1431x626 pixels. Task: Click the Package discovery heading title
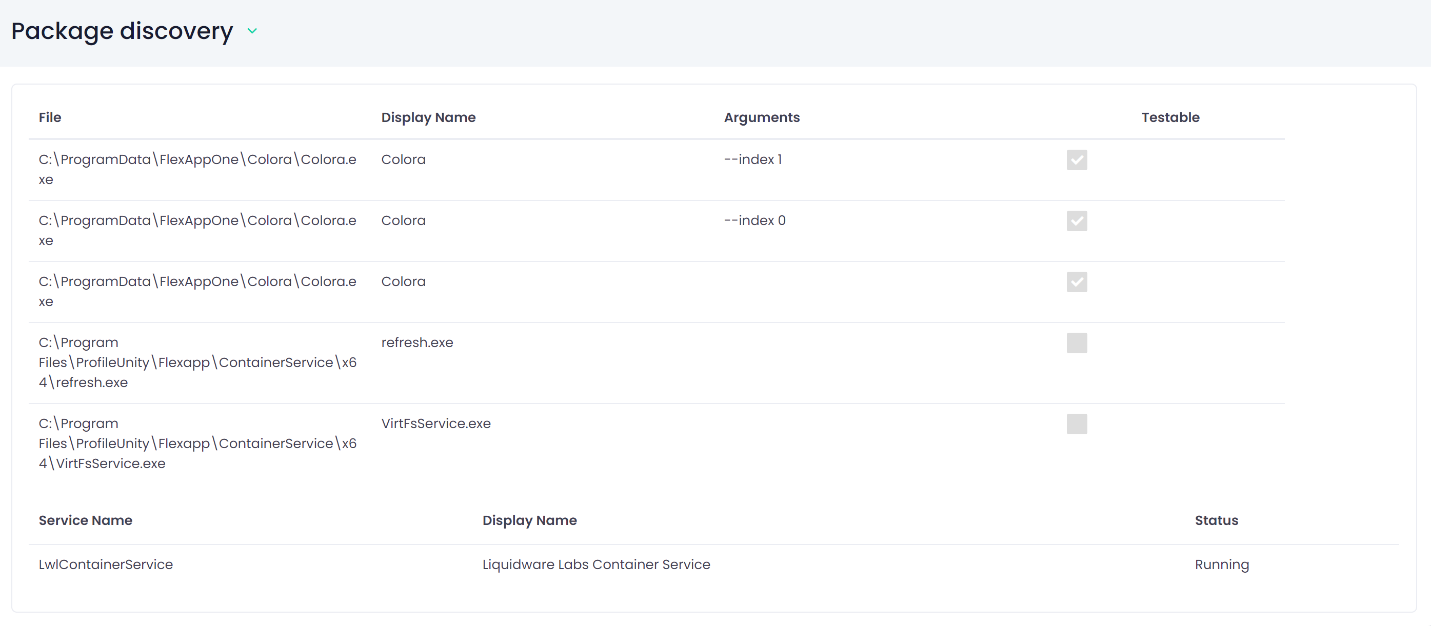pos(122,31)
